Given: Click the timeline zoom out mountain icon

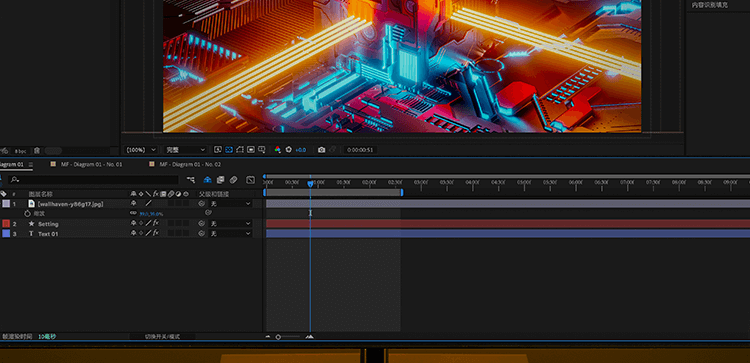Looking at the screenshot, I should (x=267, y=337).
